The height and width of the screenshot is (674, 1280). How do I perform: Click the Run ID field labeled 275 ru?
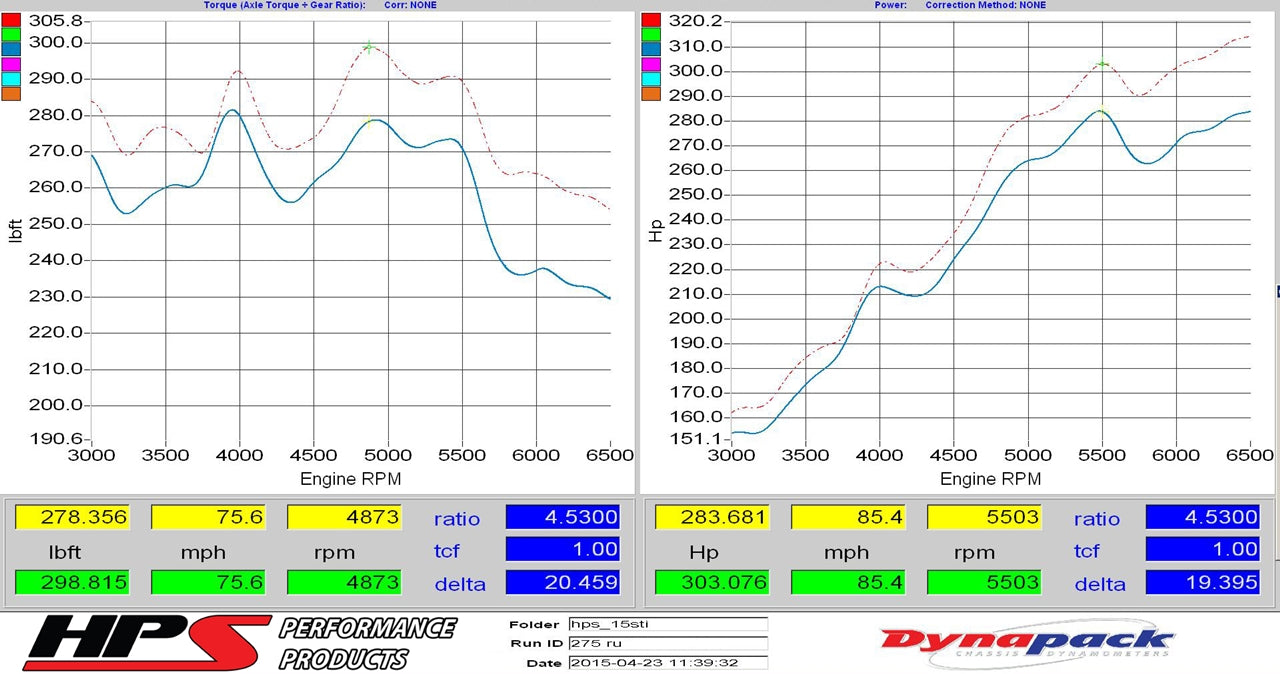[x=670, y=643]
